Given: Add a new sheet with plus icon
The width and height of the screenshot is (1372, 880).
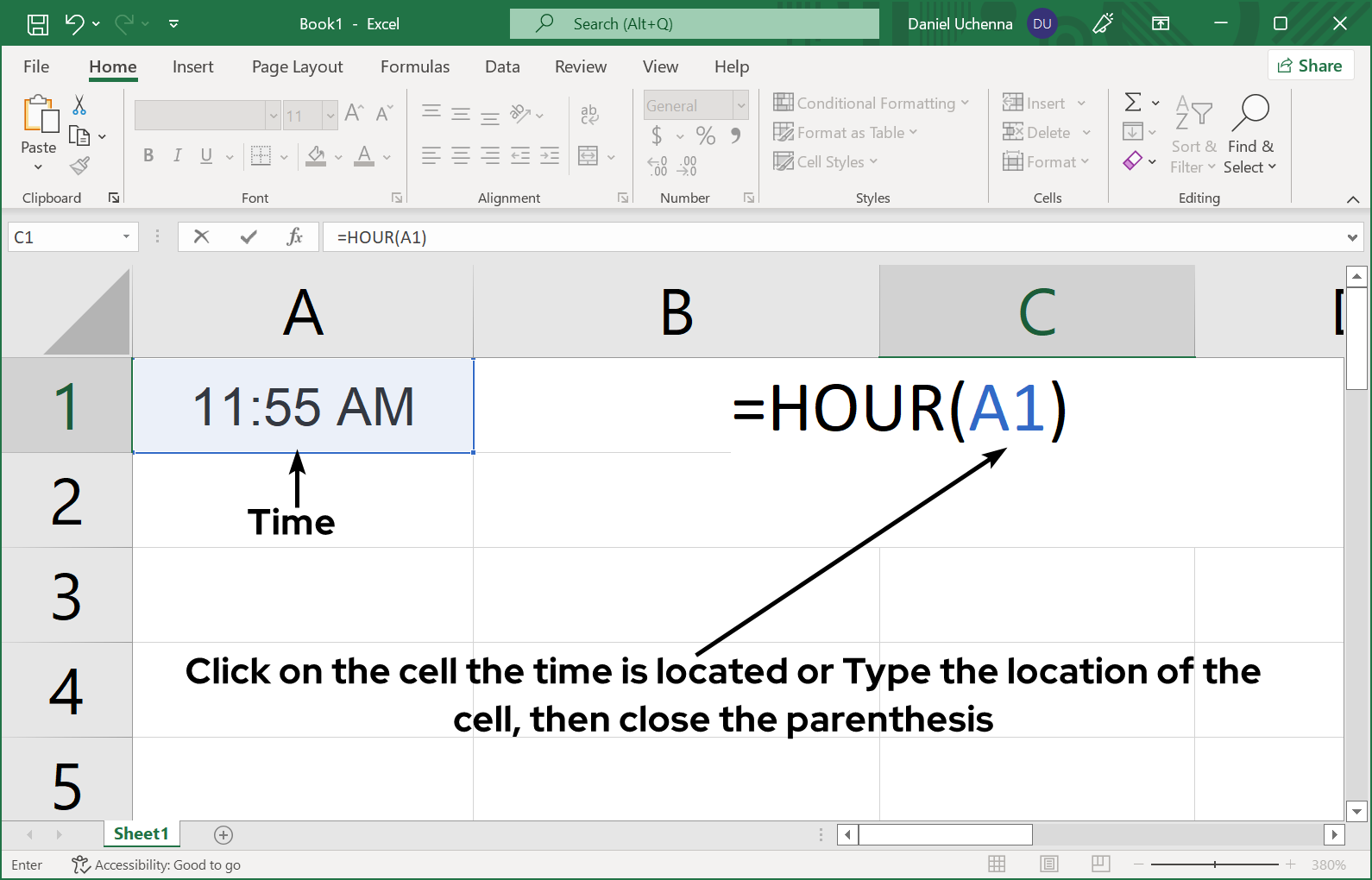Looking at the screenshot, I should (x=223, y=834).
